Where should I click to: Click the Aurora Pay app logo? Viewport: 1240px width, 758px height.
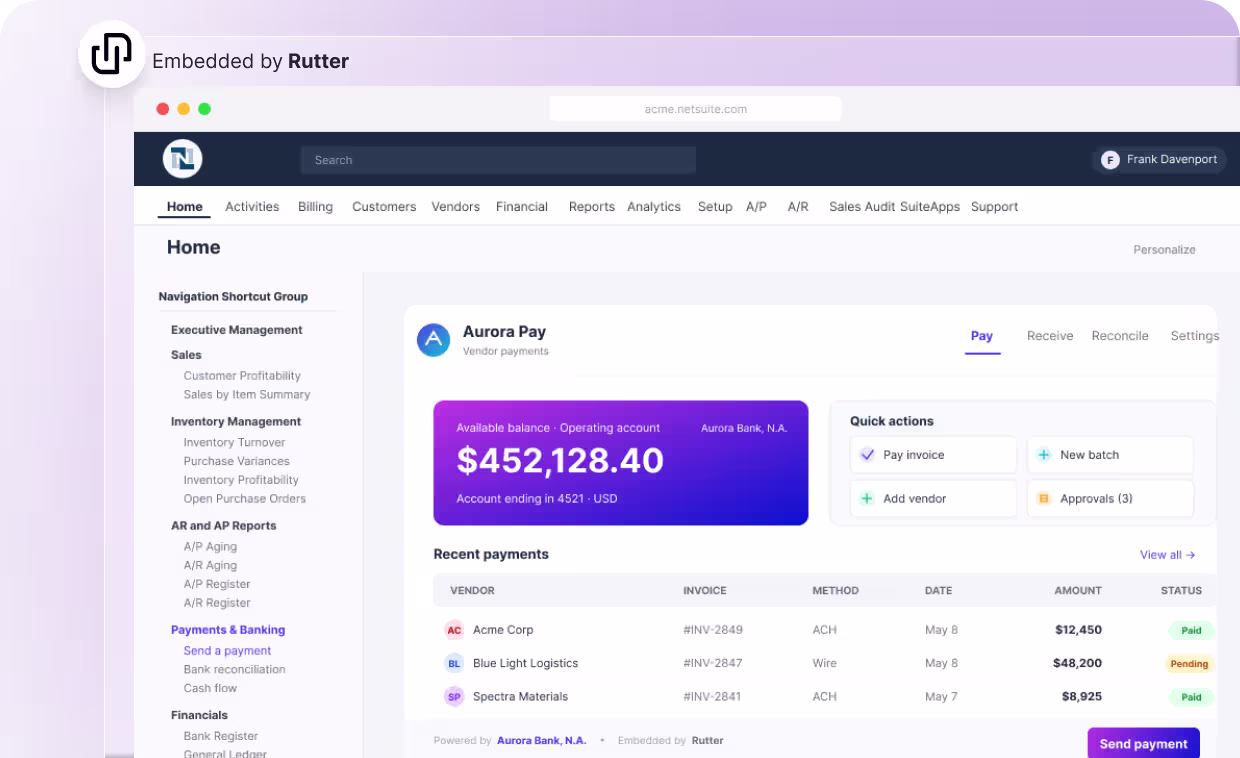[434, 340]
